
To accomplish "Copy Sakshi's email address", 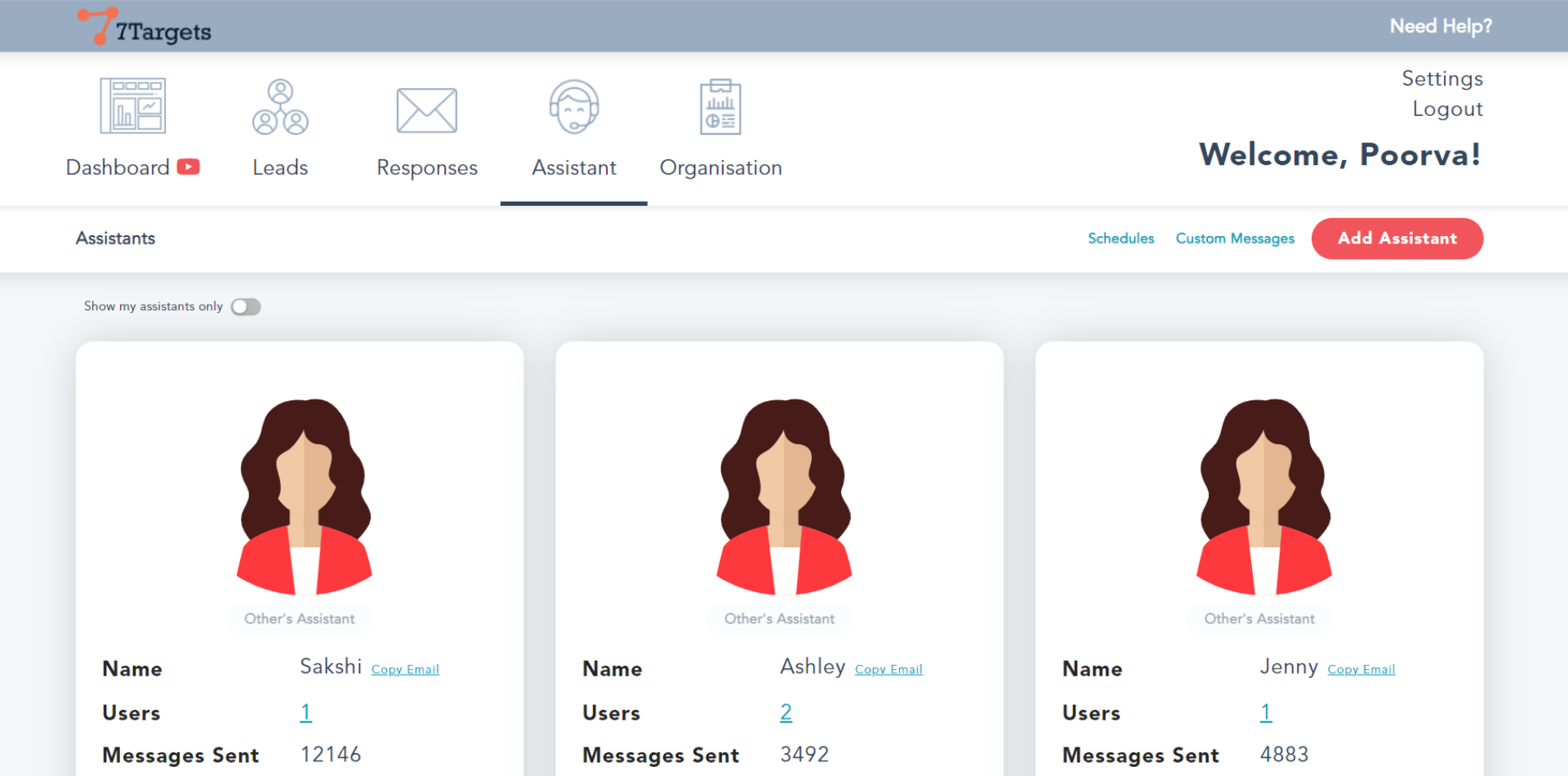I will 405,670.
